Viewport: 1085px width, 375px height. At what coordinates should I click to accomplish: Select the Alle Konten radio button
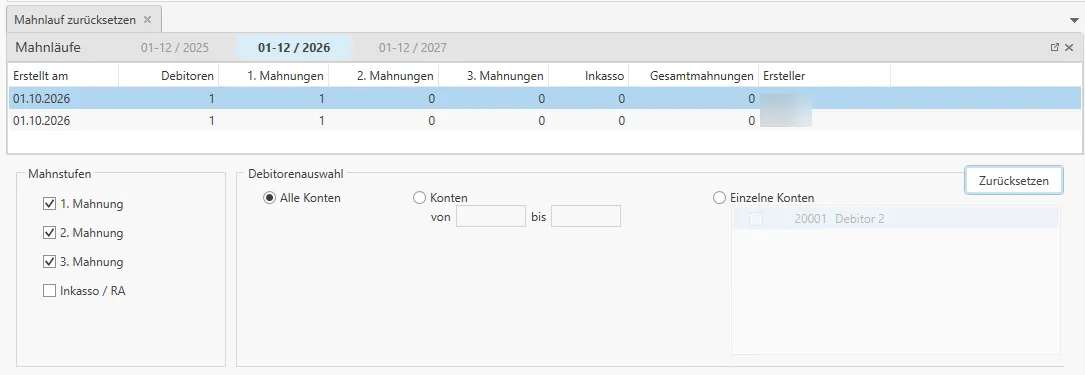coord(269,198)
